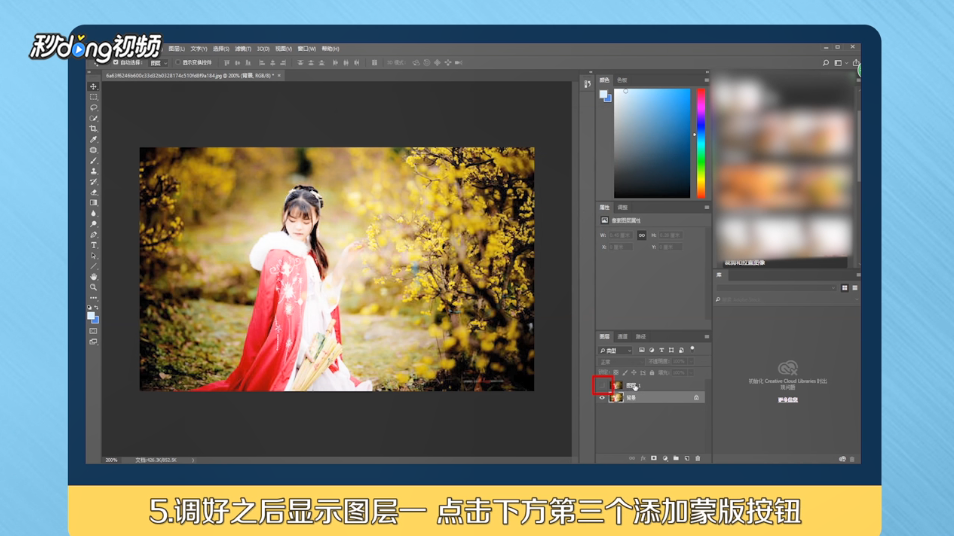Image resolution: width=954 pixels, height=536 pixels.
Task: Open the Layers panel flyout menu
Action: click(x=706, y=336)
